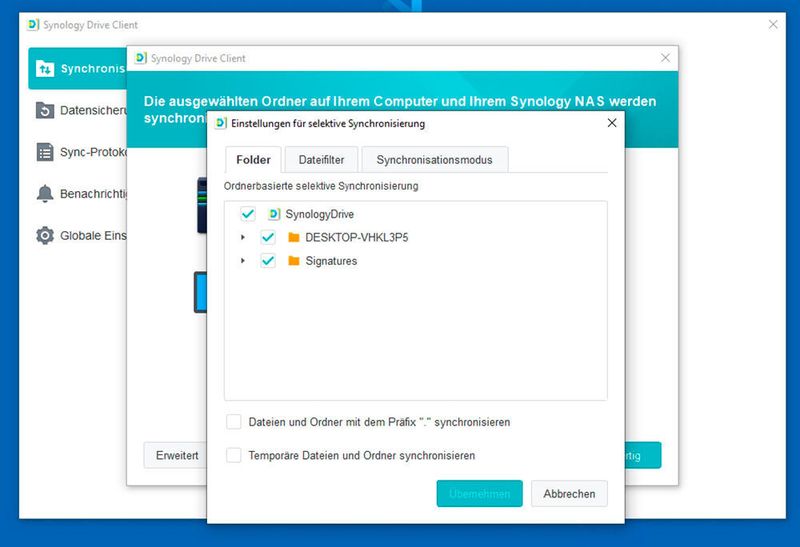
Task: Select Globale Einstellungen text in main window
Action: pyautogui.click(x=93, y=236)
